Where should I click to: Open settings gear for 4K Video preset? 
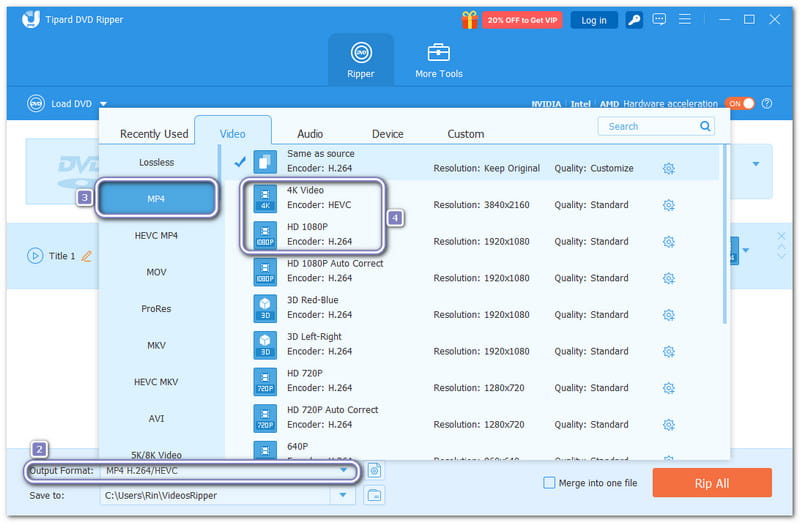click(669, 205)
